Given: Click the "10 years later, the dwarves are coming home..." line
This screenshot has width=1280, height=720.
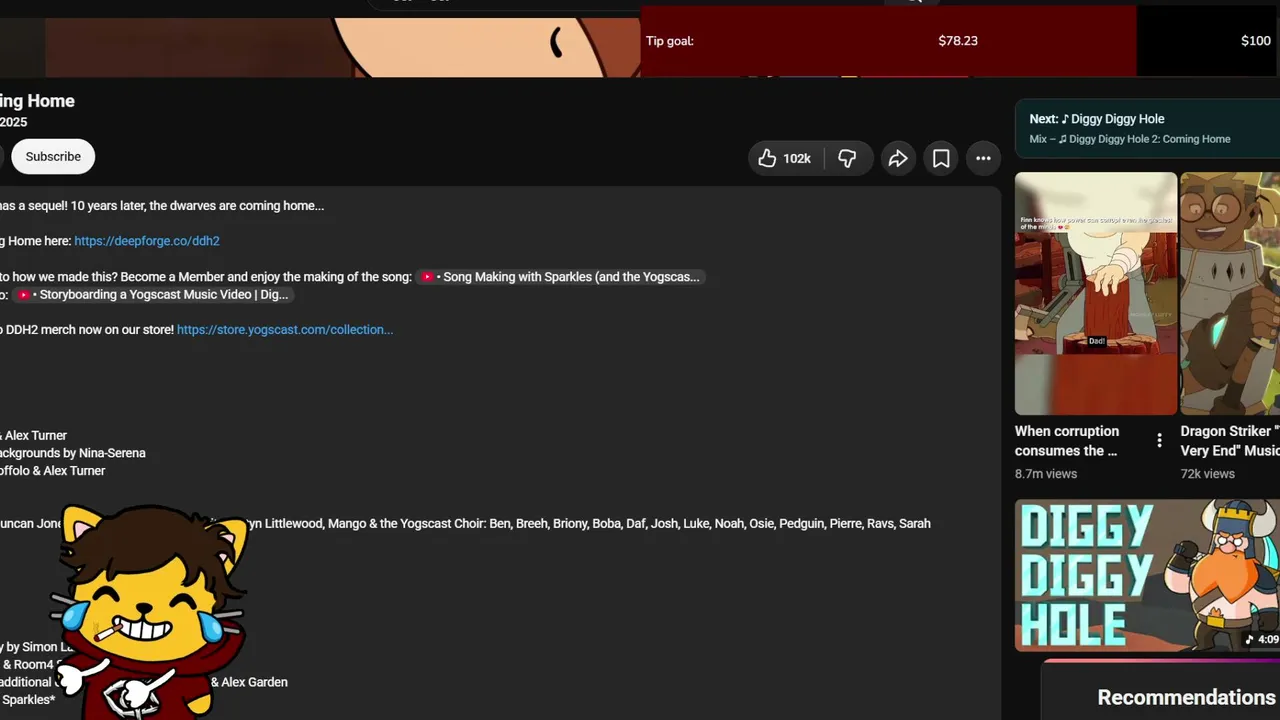Looking at the screenshot, I should (197, 206).
